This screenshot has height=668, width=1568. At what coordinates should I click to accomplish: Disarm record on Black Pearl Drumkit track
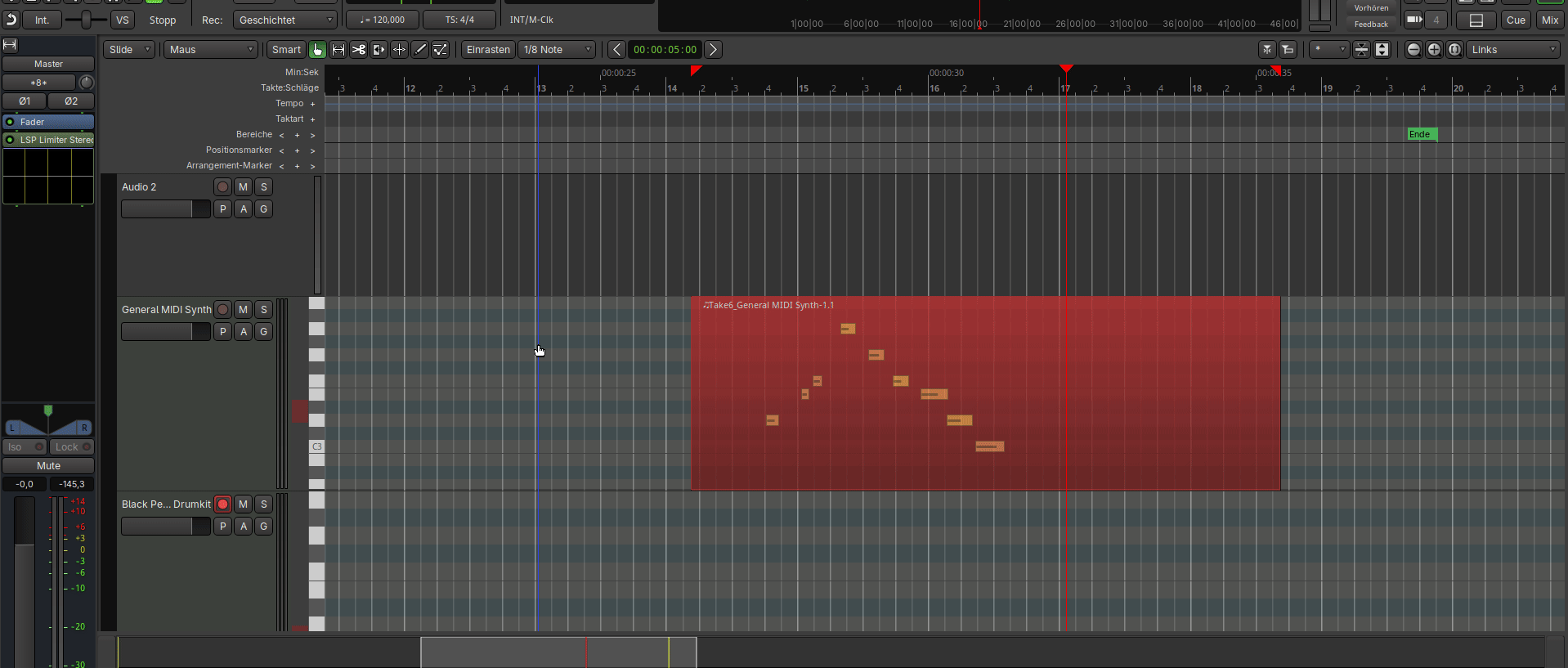222,504
